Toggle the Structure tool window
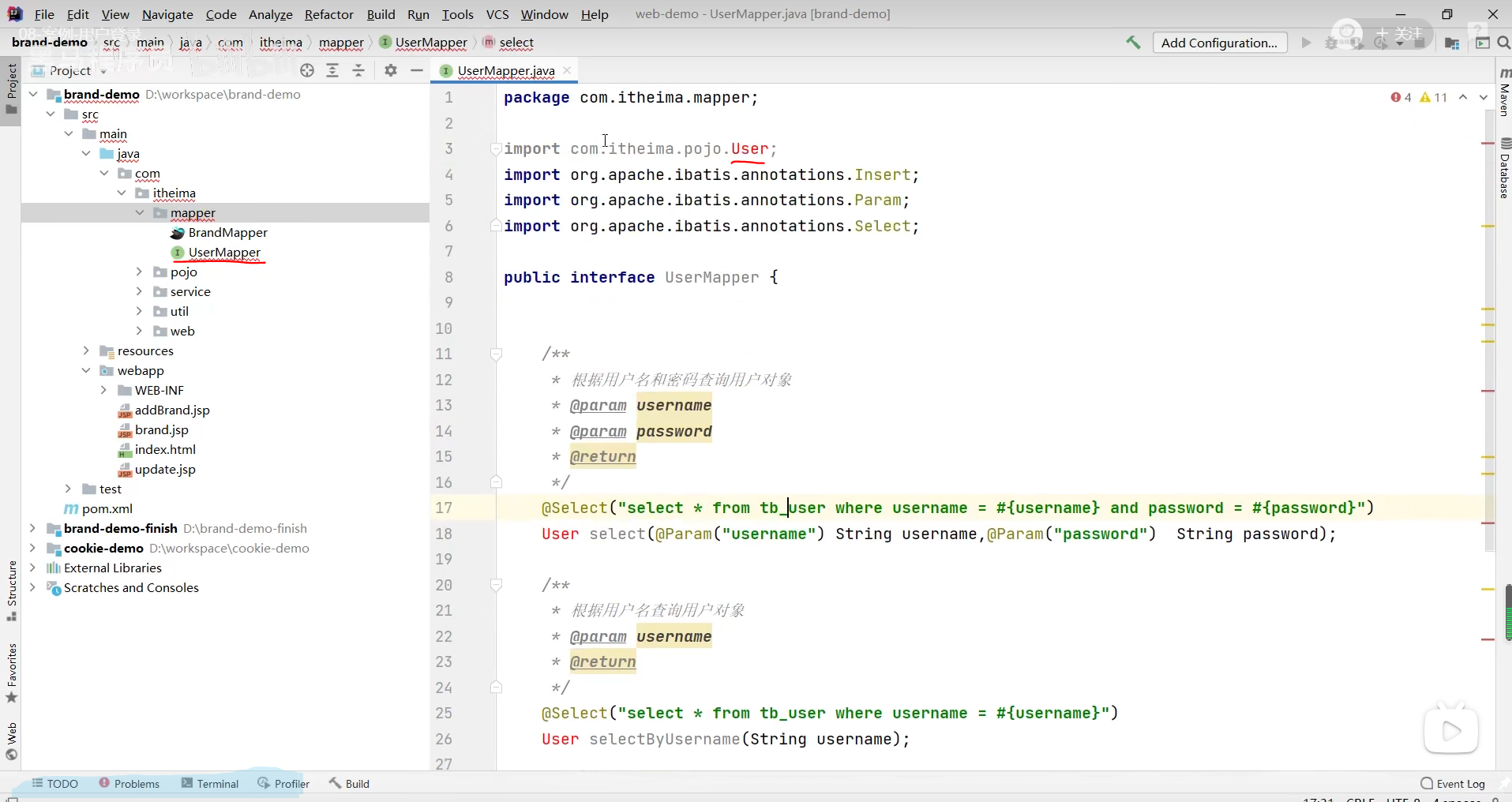 click(x=11, y=589)
